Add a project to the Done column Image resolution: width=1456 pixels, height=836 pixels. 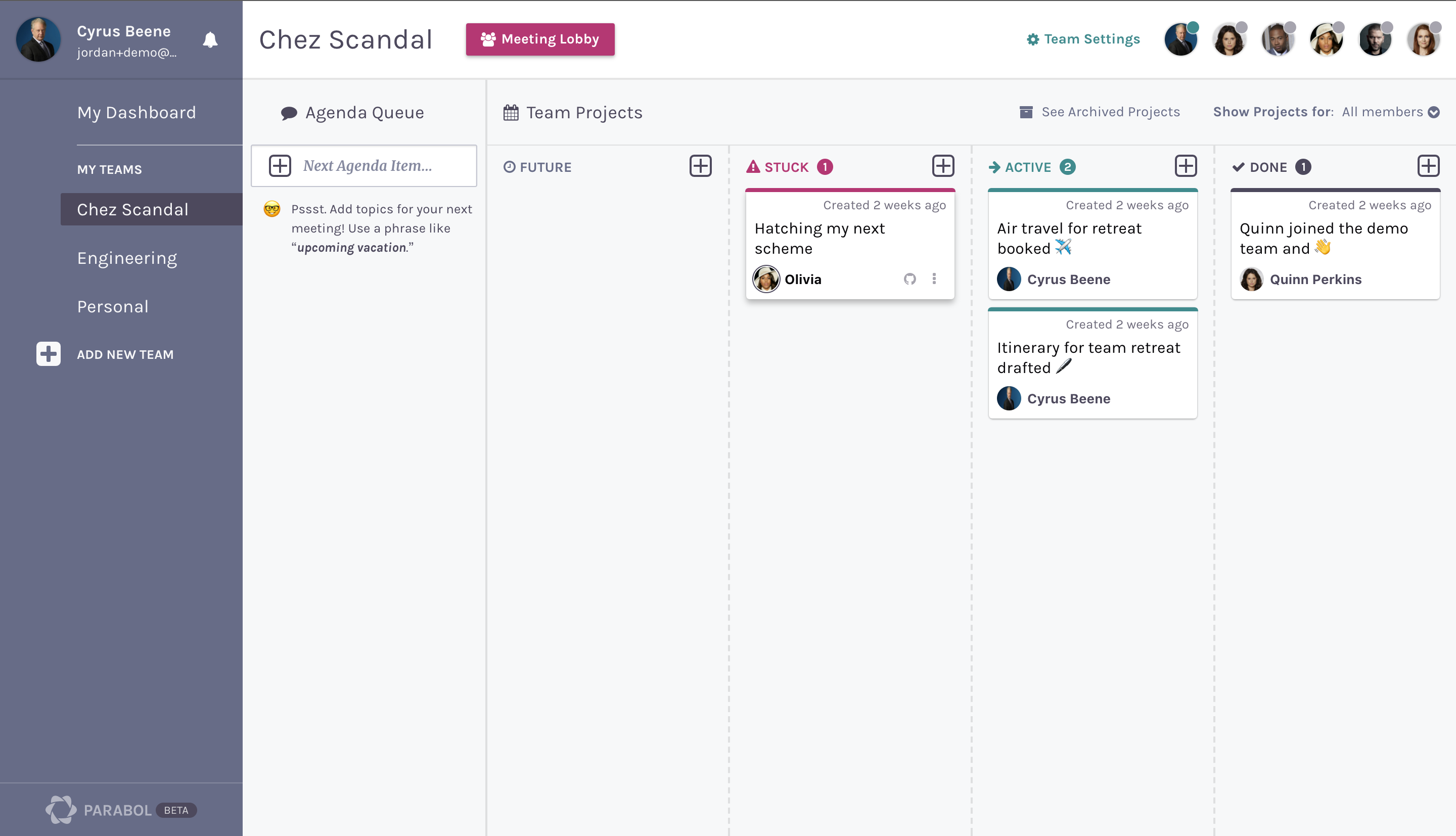point(1428,166)
